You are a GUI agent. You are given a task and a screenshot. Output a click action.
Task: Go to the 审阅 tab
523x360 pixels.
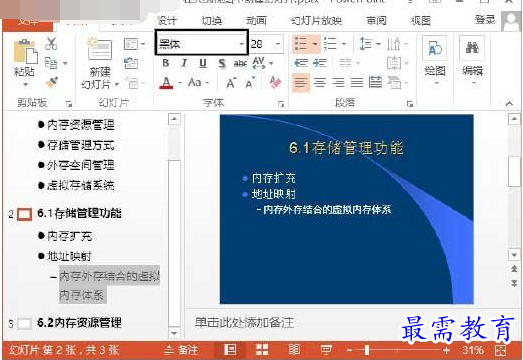(376, 21)
